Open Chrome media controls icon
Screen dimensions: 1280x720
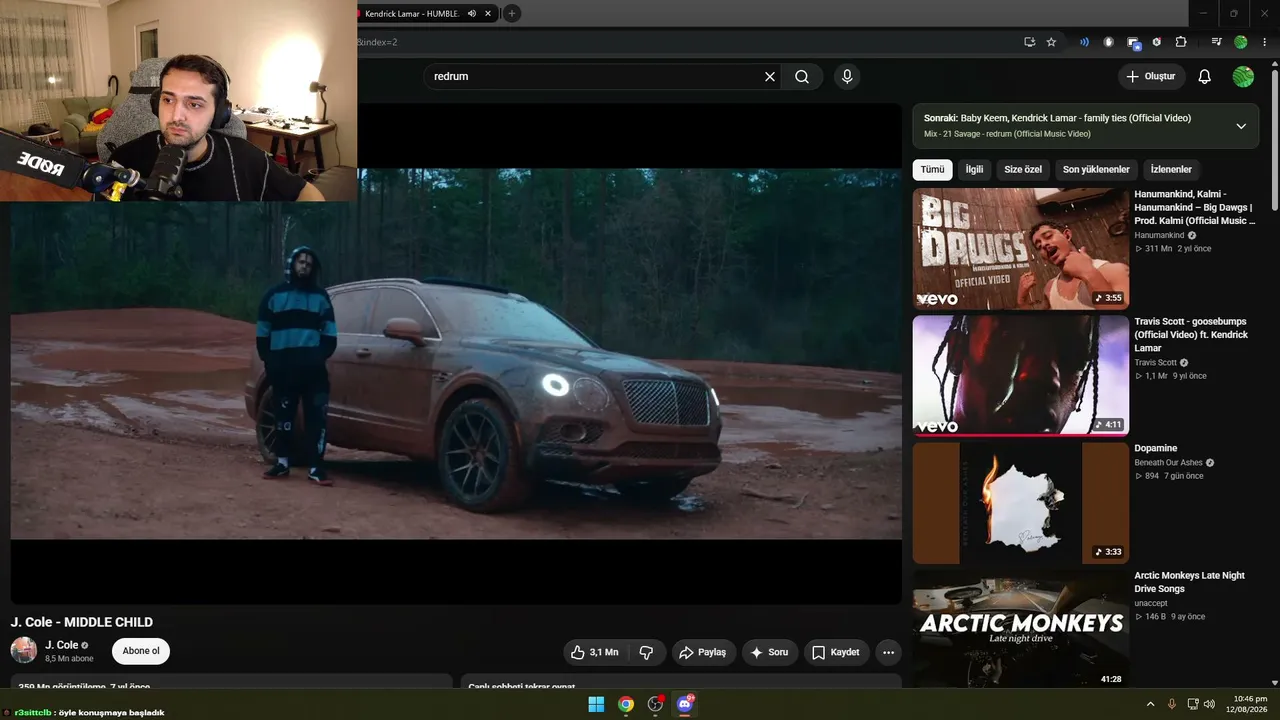click(x=1216, y=42)
